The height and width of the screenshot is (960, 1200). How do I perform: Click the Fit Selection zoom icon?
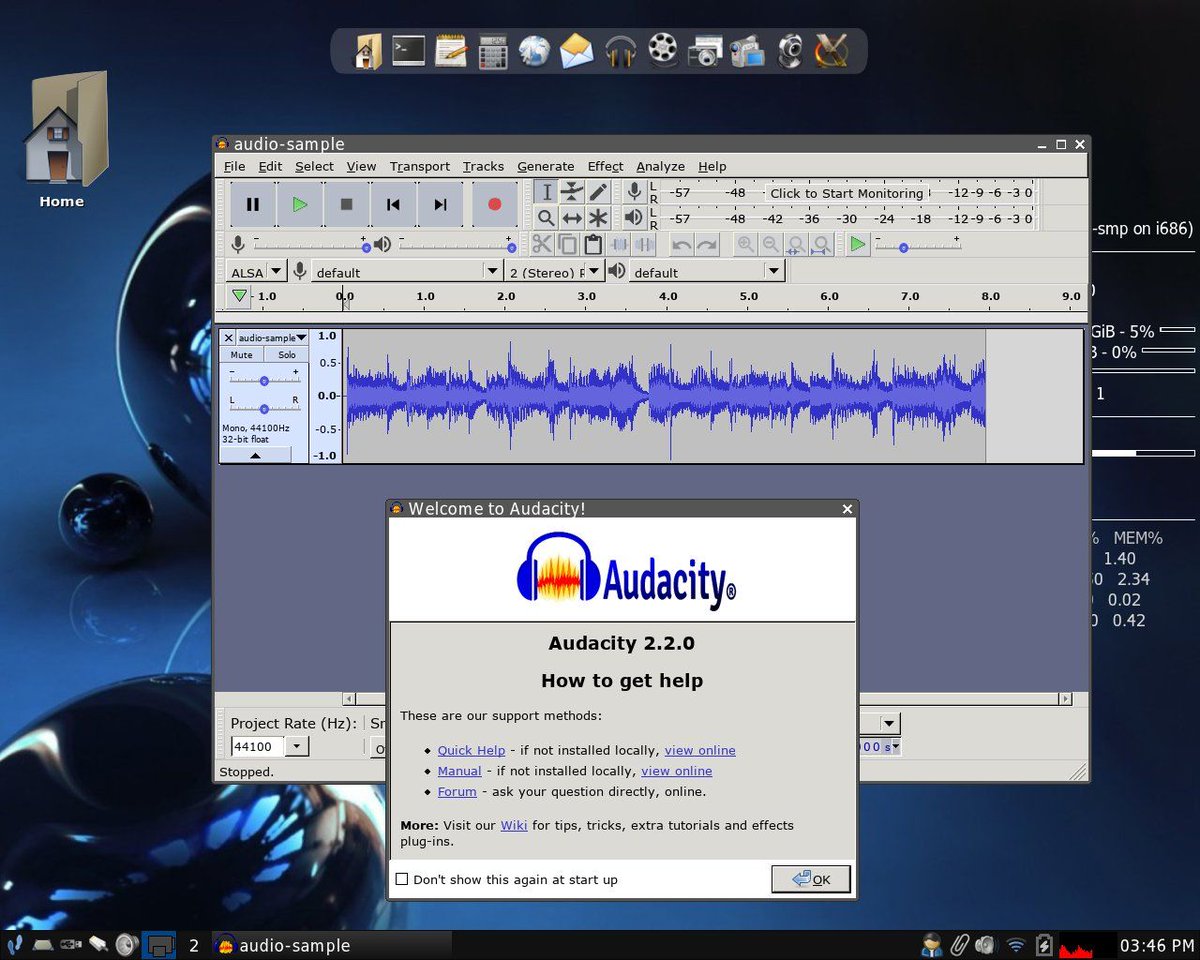796,244
